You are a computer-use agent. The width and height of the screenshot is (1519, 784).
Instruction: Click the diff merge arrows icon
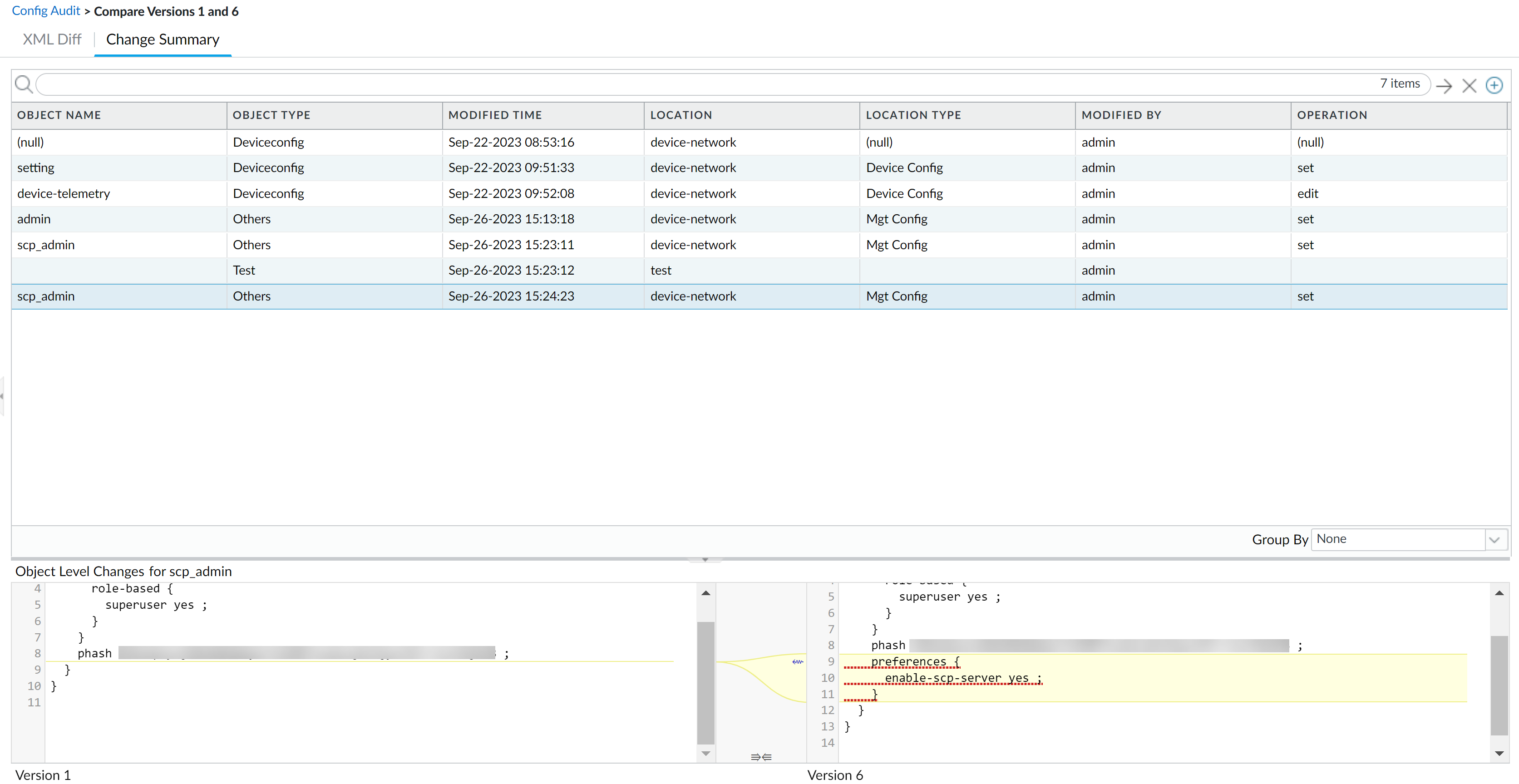(761, 757)
